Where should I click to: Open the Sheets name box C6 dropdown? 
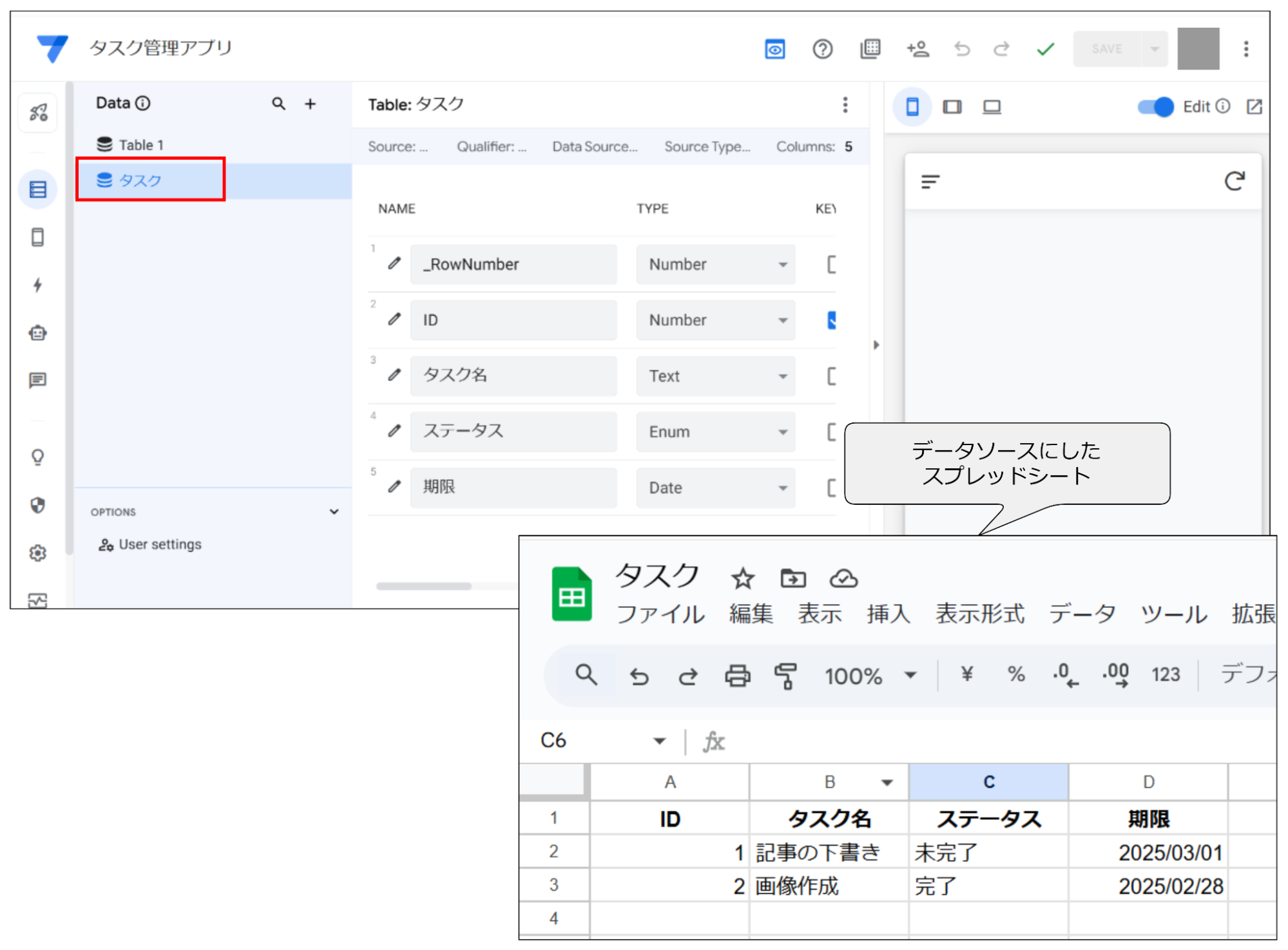click(659, 741)
